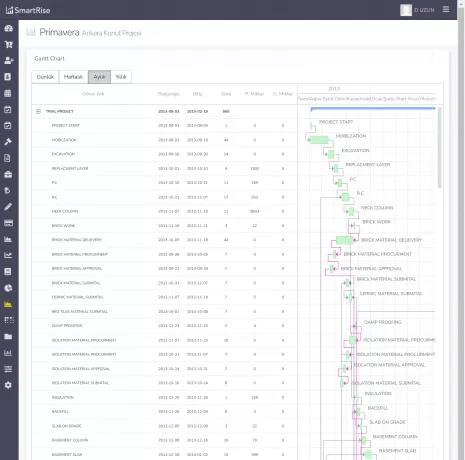Open the line chart sidebar icon
Screen dimensions: 465x460
click(x=8, y=255)
